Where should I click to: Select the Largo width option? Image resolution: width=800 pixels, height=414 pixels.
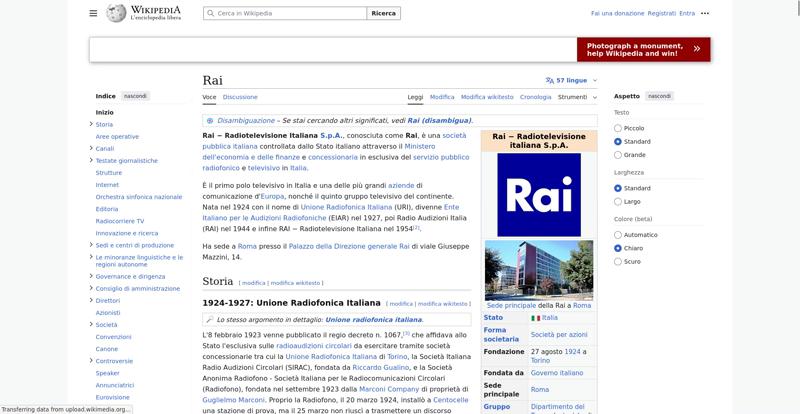tap(618, 202)
